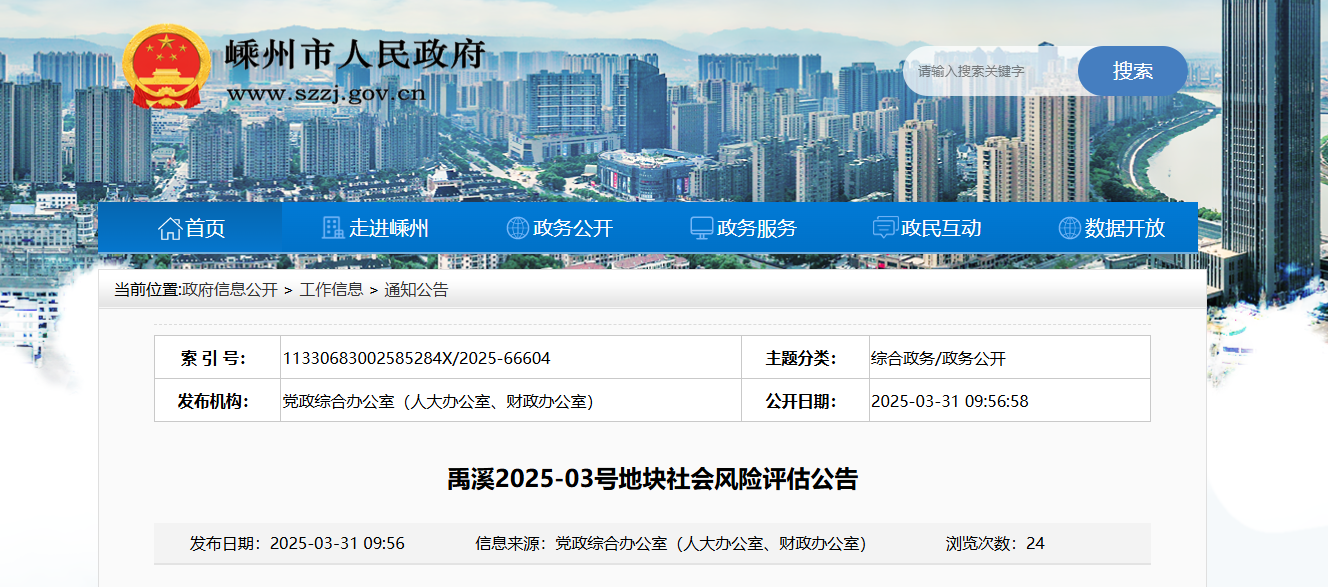Open the 数据开放 navigation tab

click(1110, 228)
